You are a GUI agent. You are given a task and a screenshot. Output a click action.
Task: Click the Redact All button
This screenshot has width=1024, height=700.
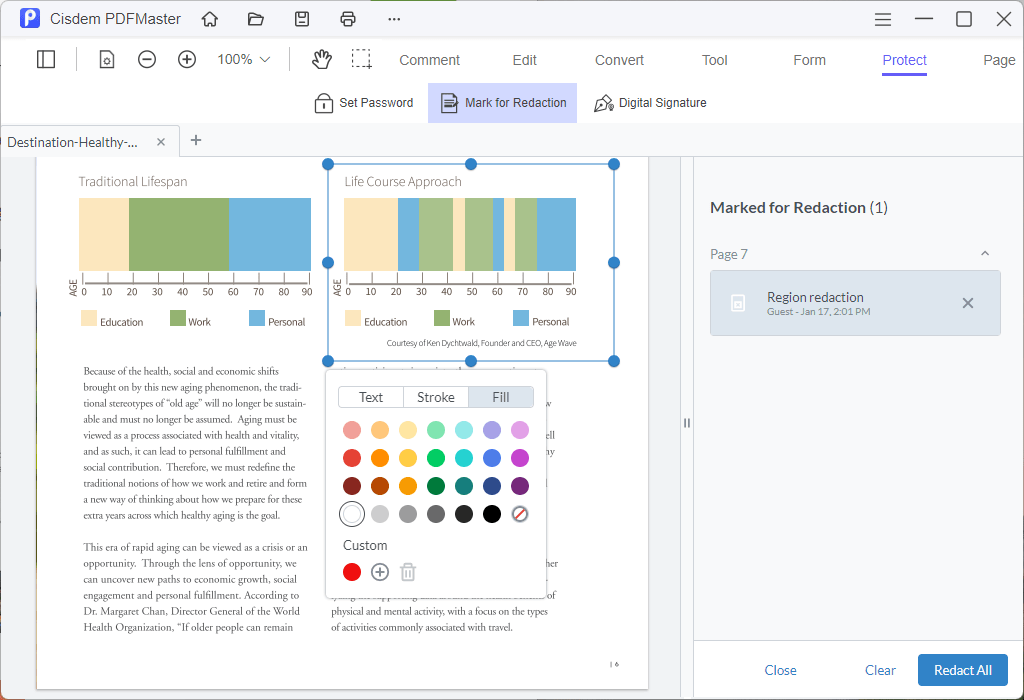coord(963,670)
